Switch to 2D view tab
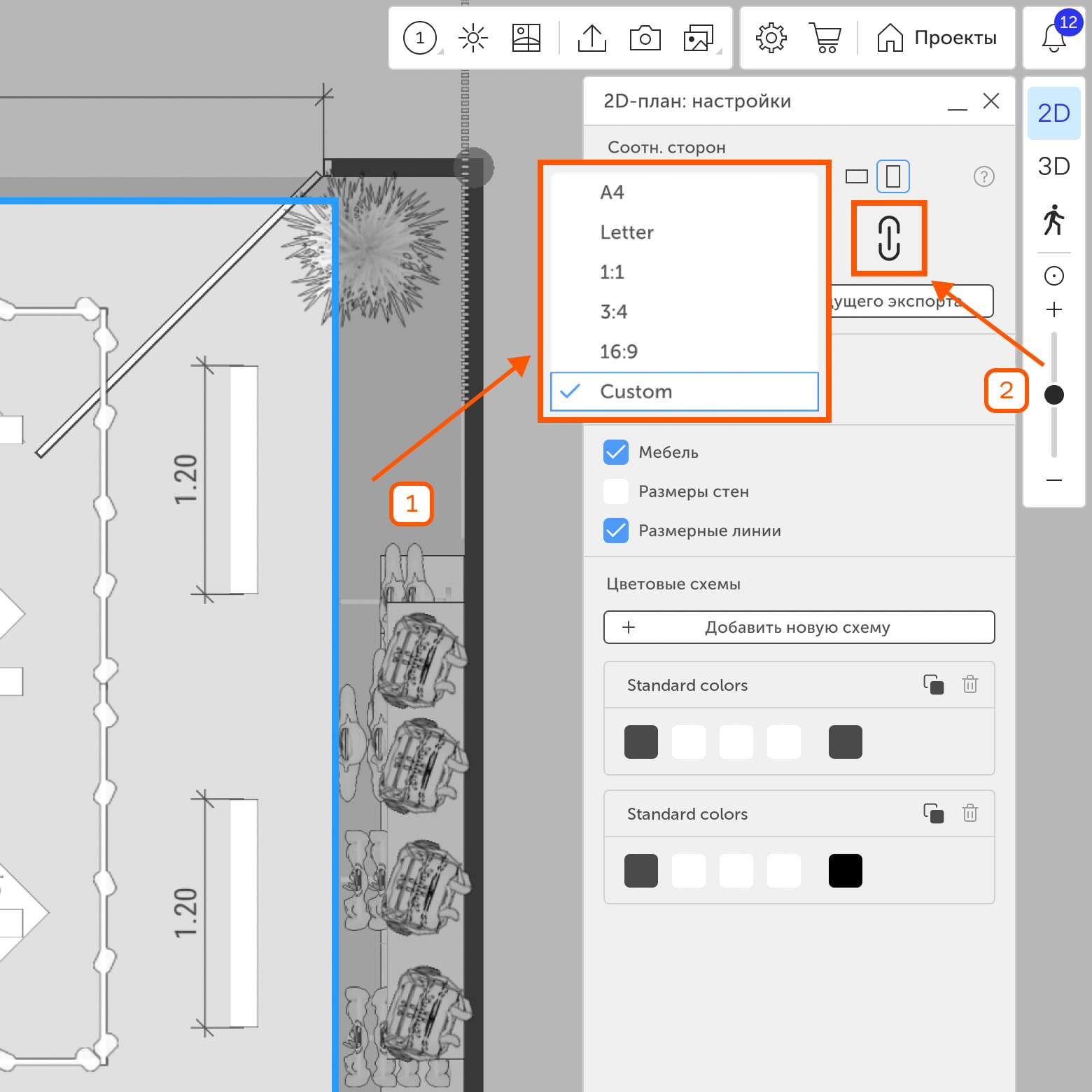Screen dimensions: 1092x1092 click(1053, 113)
